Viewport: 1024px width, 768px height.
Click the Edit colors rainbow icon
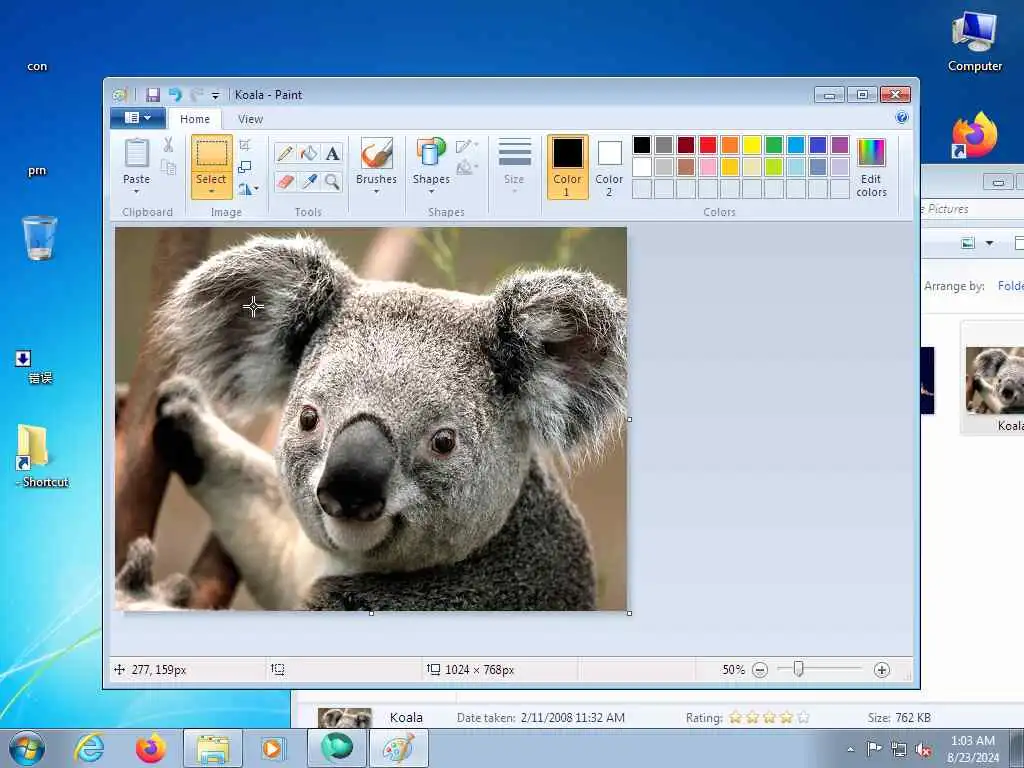871,153
